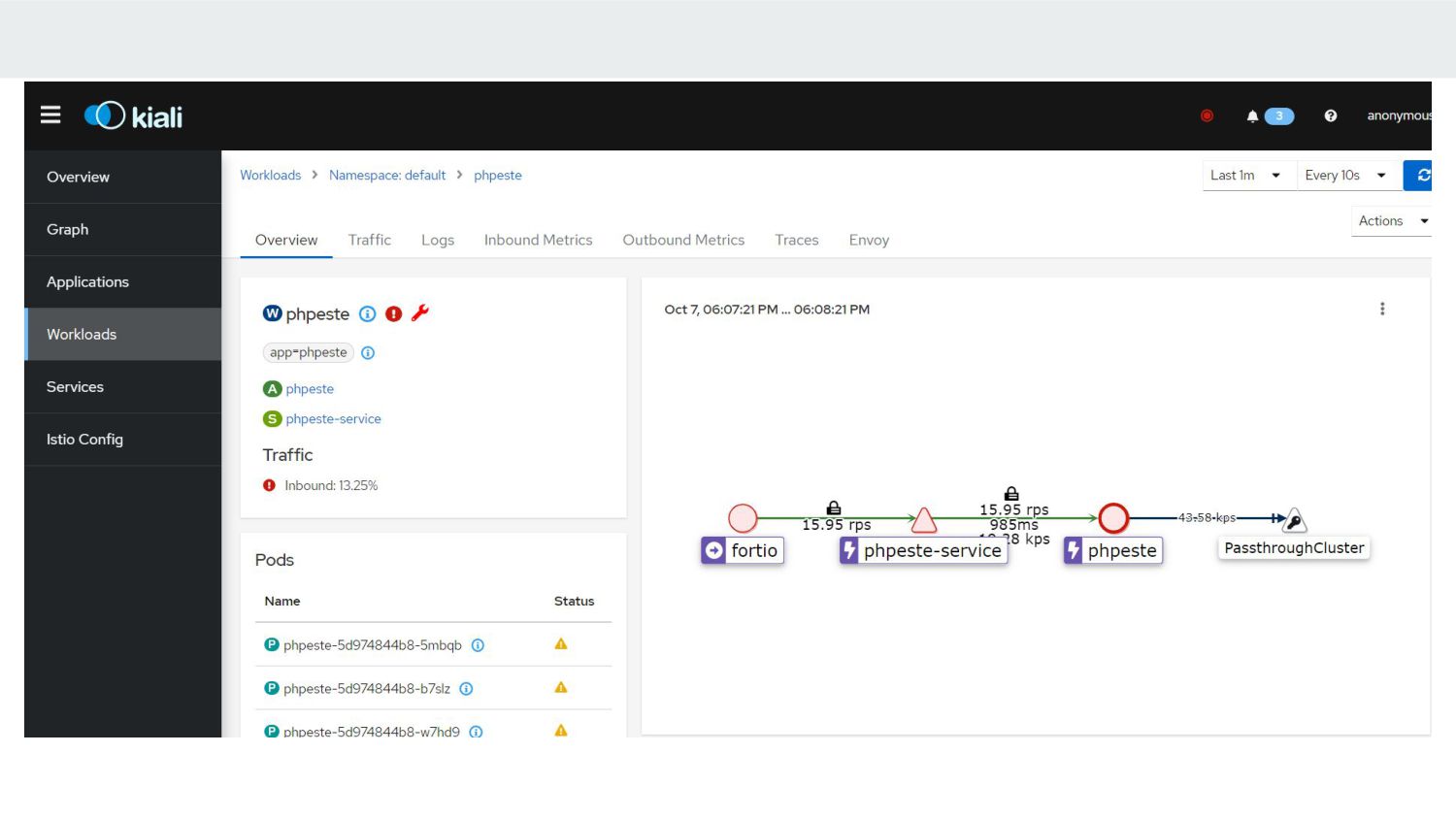Click the Name column header
Screen dimensions: 1456x819
(282, 602)
